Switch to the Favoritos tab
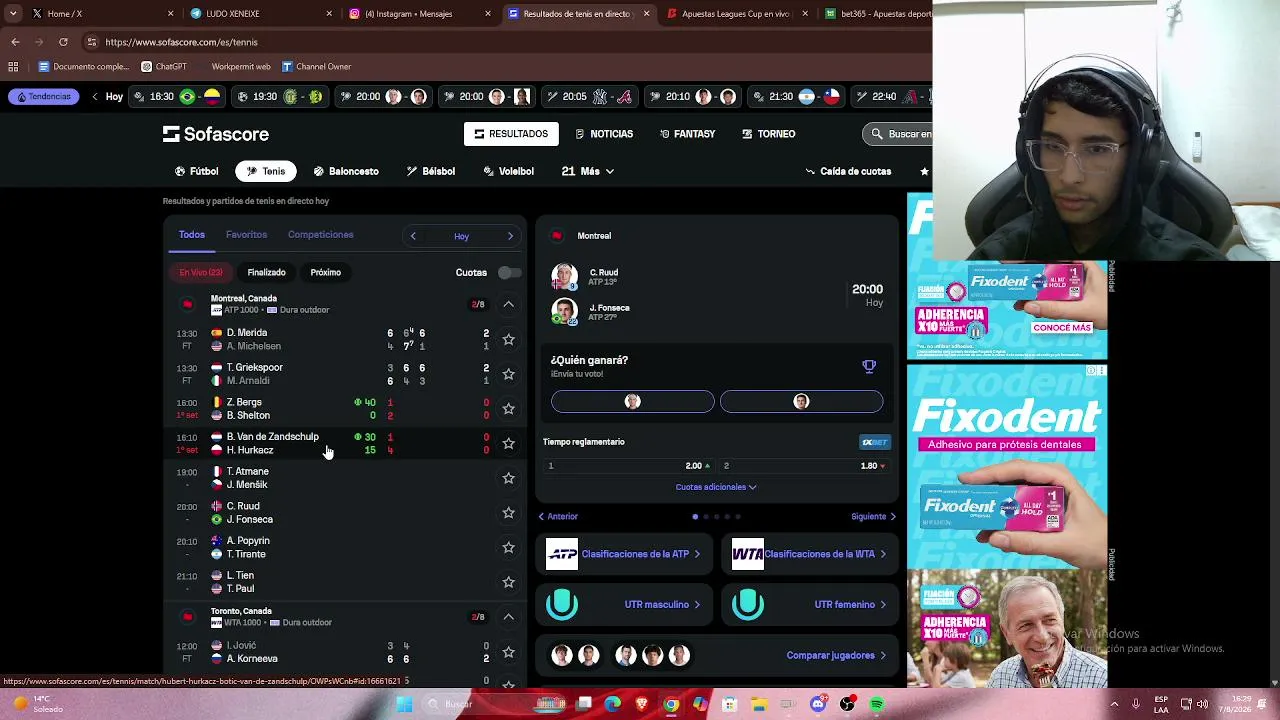Viewport: 1280px width, 720px height. coord(246,235)
